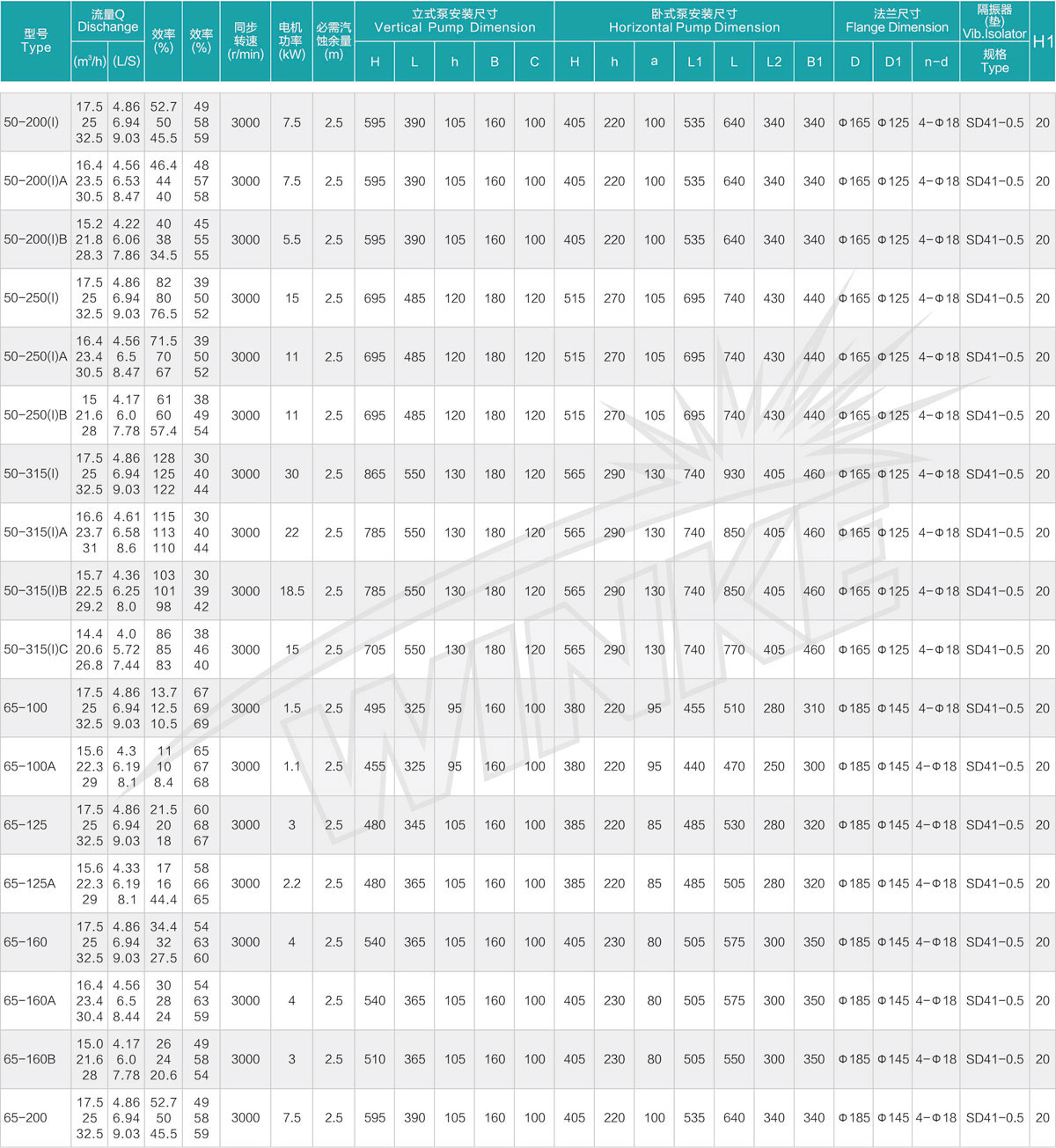The height and width of the screenshot is (1148, 1056).
Task: Click the 50-315(I)C model row label
Action: 35,650
